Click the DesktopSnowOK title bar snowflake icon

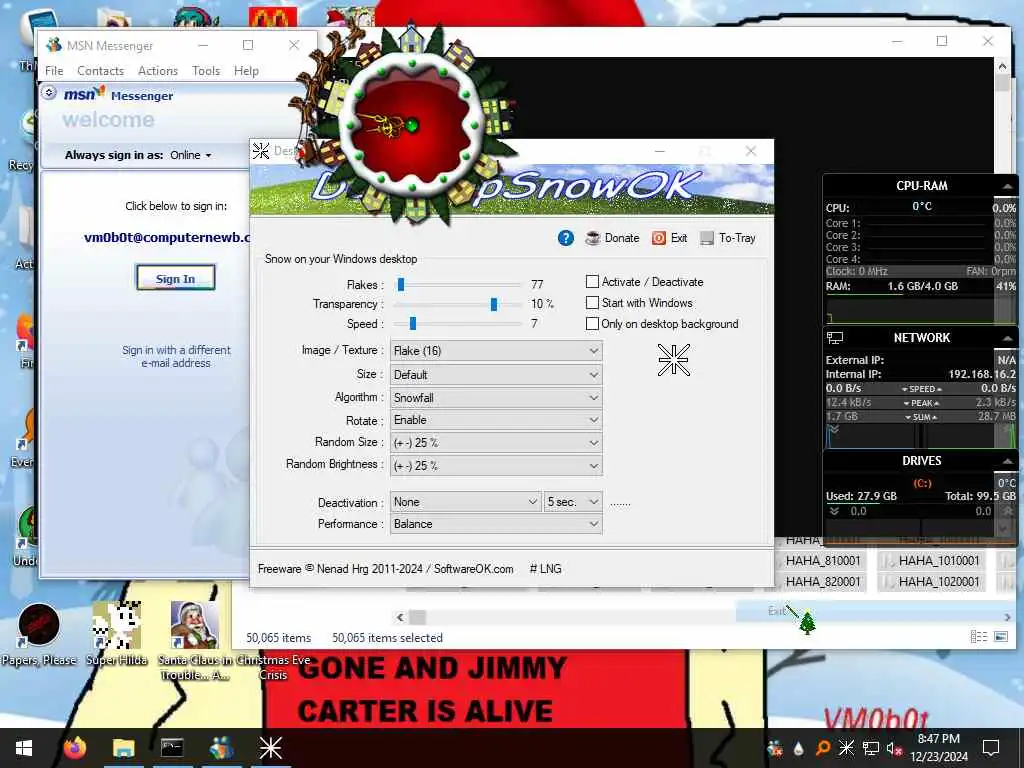(261, 151)
